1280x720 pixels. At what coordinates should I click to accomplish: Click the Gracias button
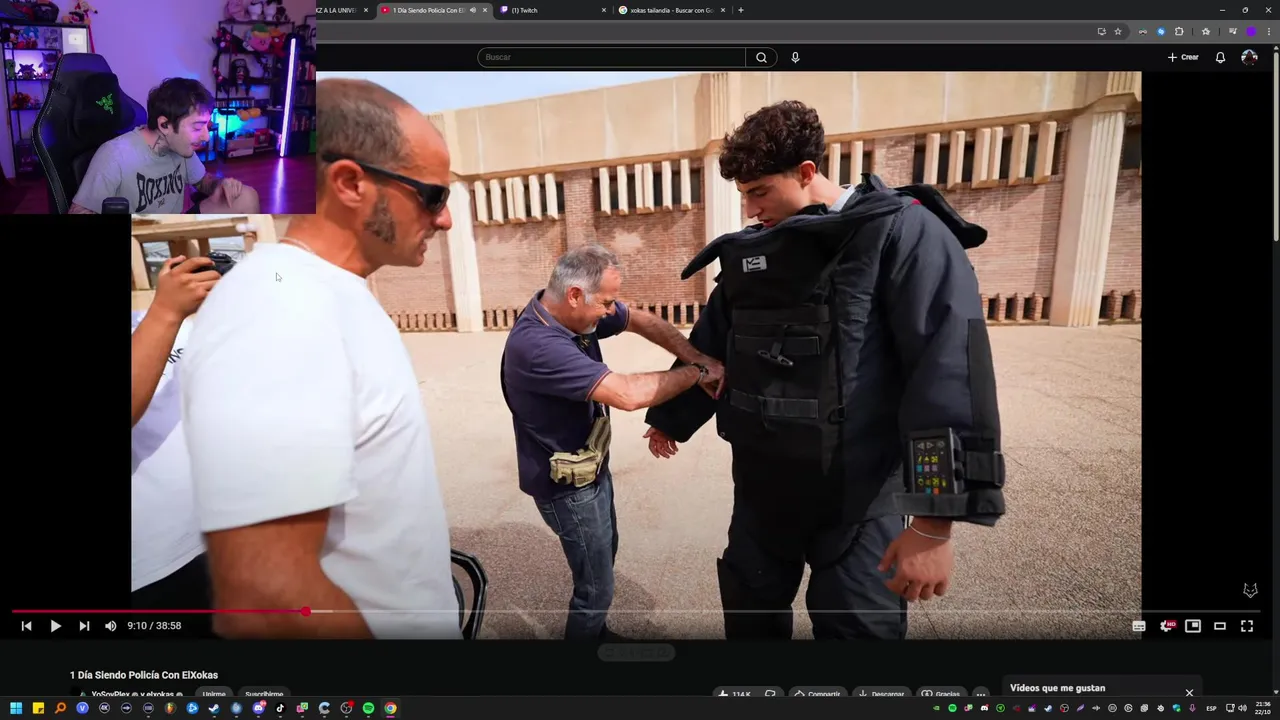coord(940,694)
